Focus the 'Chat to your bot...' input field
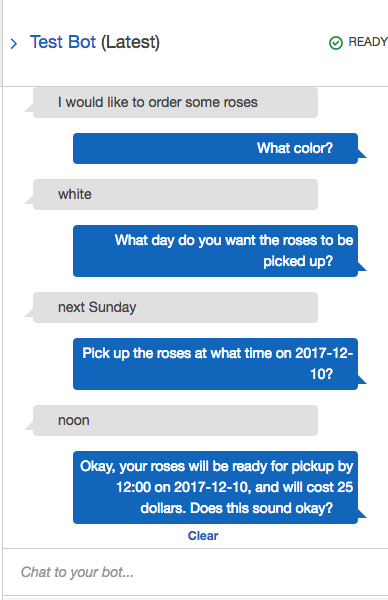 [x=195, y=572]
